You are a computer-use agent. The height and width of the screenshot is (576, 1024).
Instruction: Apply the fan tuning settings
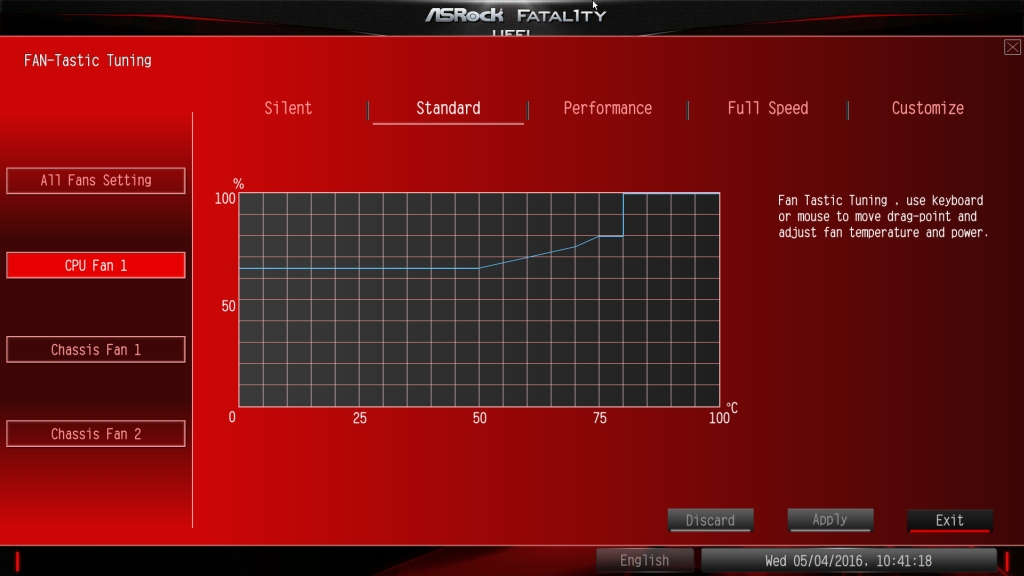[x=830, y=520]
